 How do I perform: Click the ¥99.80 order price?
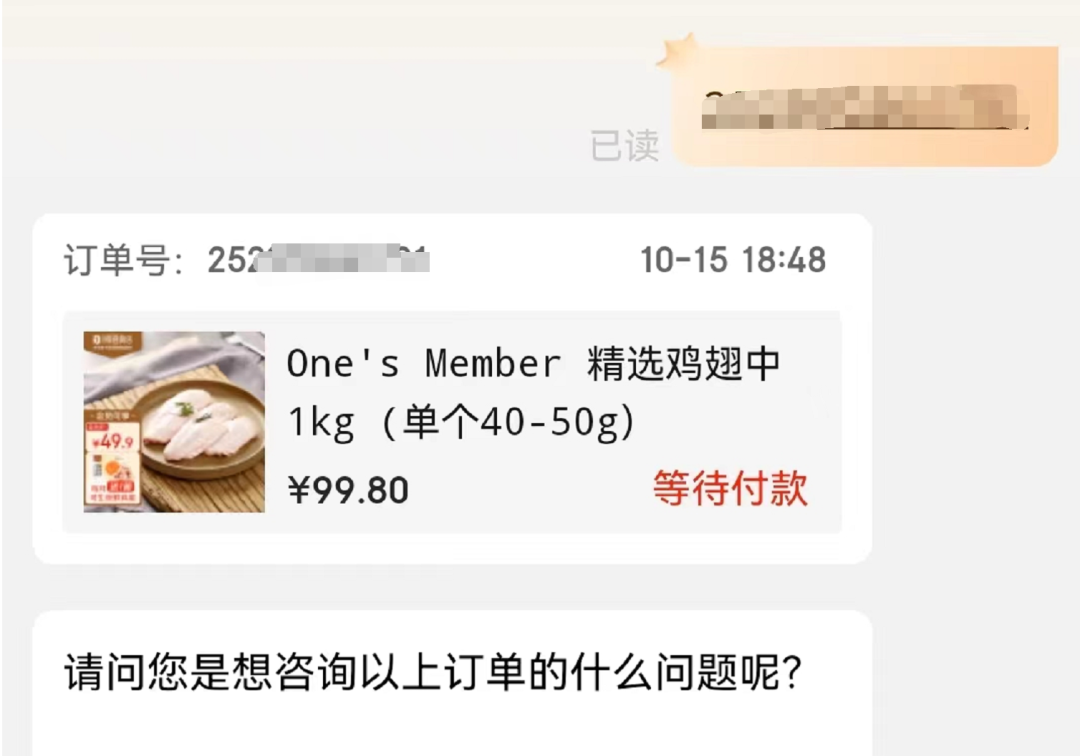pyautogui.click(x=348, y=490)
